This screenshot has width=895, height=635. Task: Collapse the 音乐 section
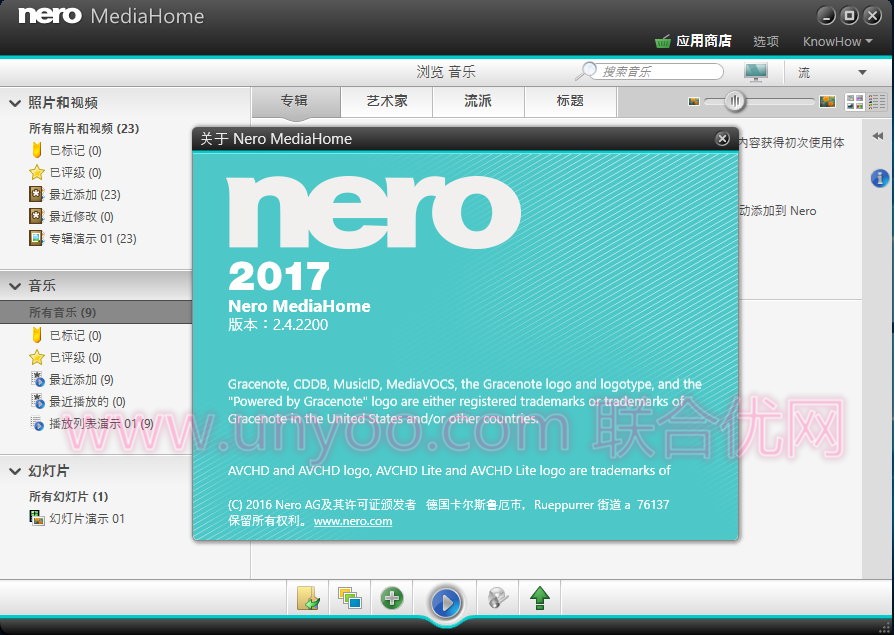[x=15, y=286]
